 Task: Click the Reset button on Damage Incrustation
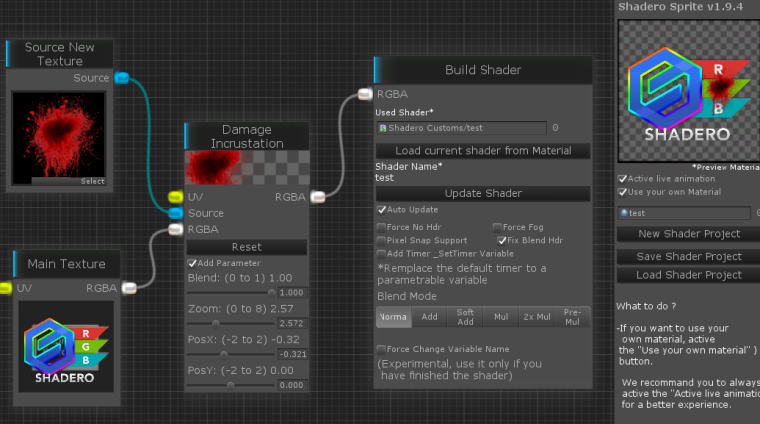click(247, 247)
